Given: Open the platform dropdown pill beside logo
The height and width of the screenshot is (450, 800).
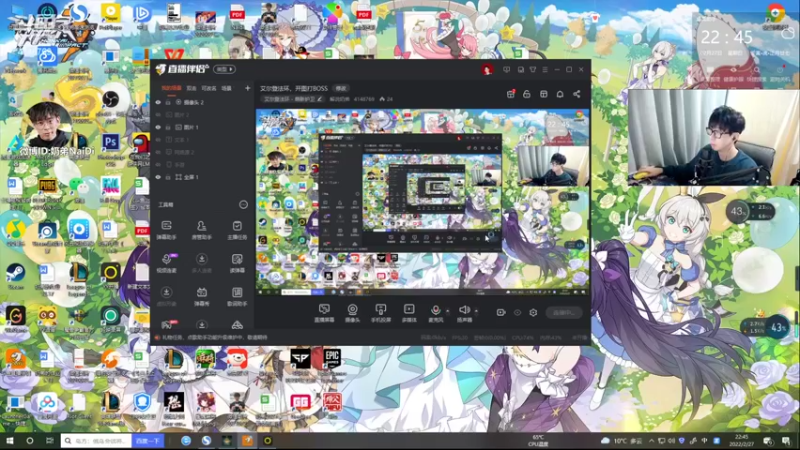Looking at the screenshot, I should click(x=224, y=69).
